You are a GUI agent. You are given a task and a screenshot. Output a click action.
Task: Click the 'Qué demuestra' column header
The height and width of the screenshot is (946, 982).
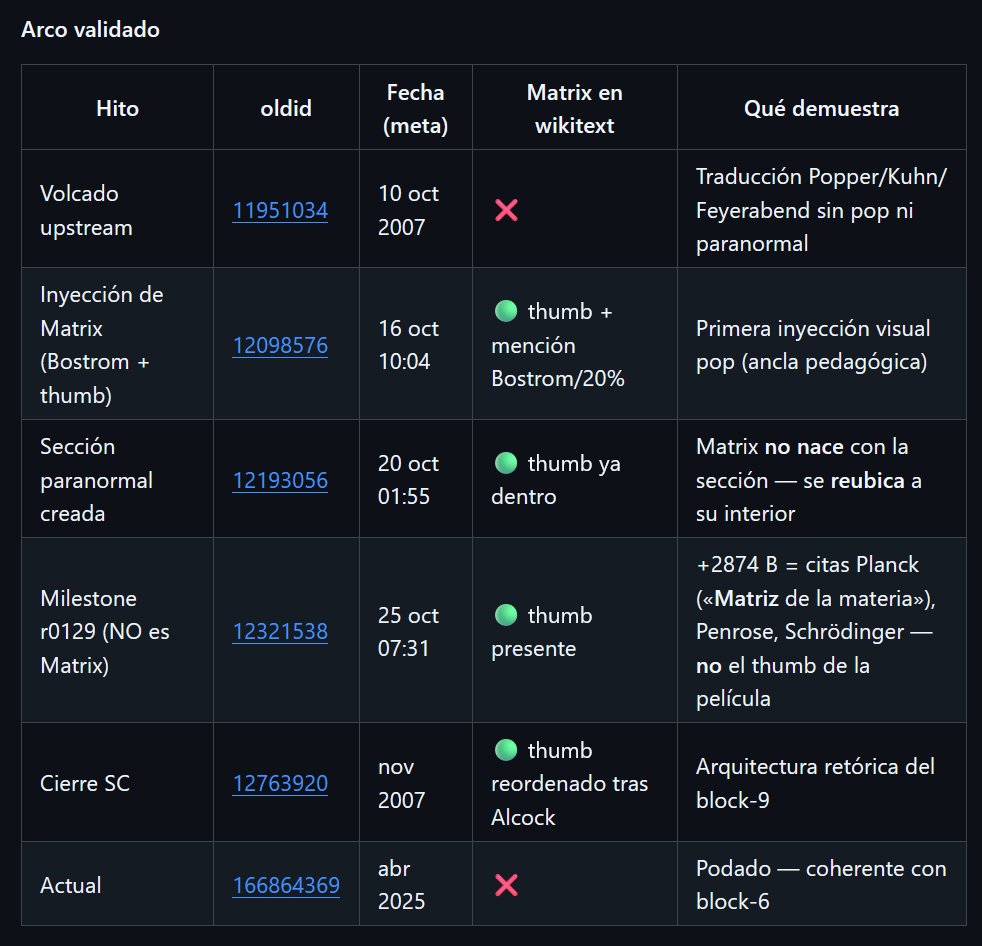pos(822,108)
